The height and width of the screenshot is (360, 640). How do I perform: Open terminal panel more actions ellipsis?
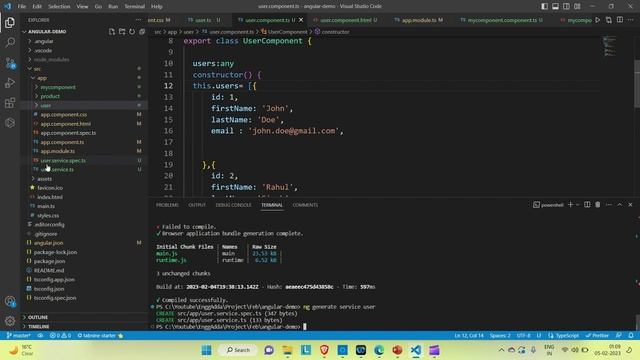click(x=609, y=204)
